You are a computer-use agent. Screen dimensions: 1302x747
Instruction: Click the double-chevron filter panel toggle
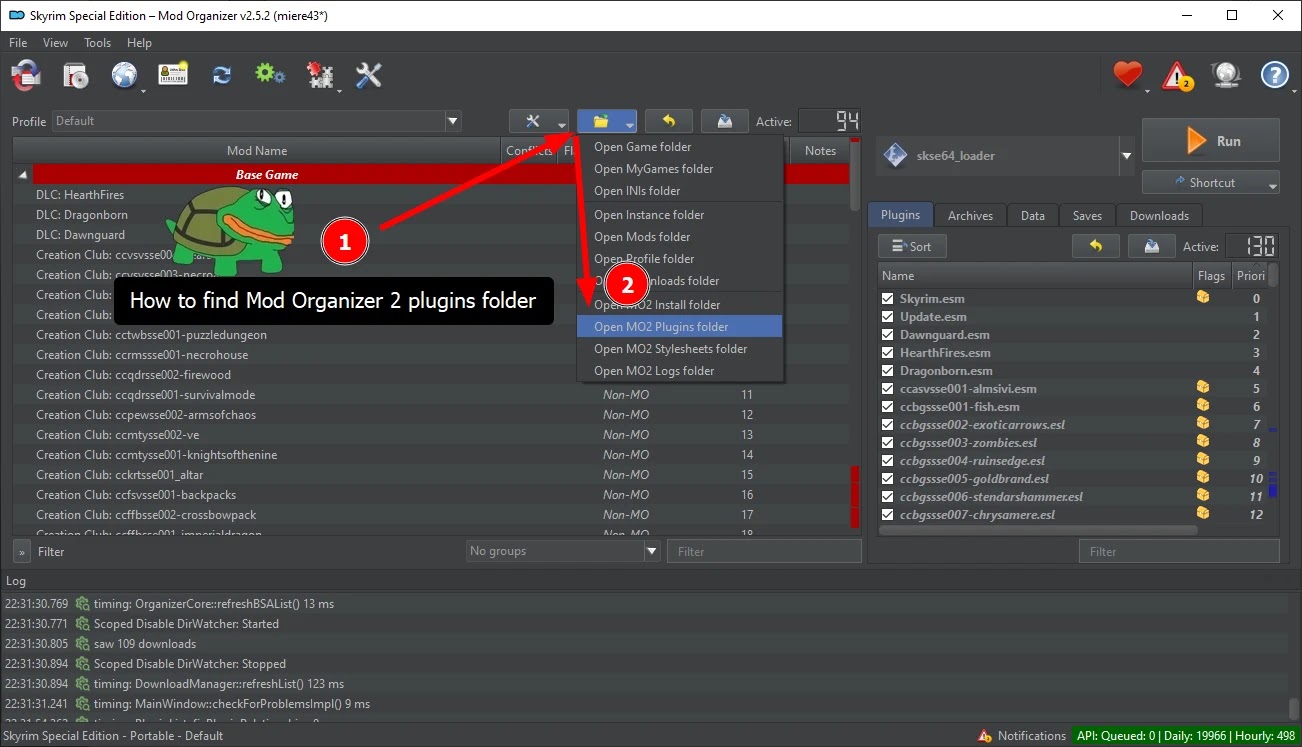click(x=22, y=551)
